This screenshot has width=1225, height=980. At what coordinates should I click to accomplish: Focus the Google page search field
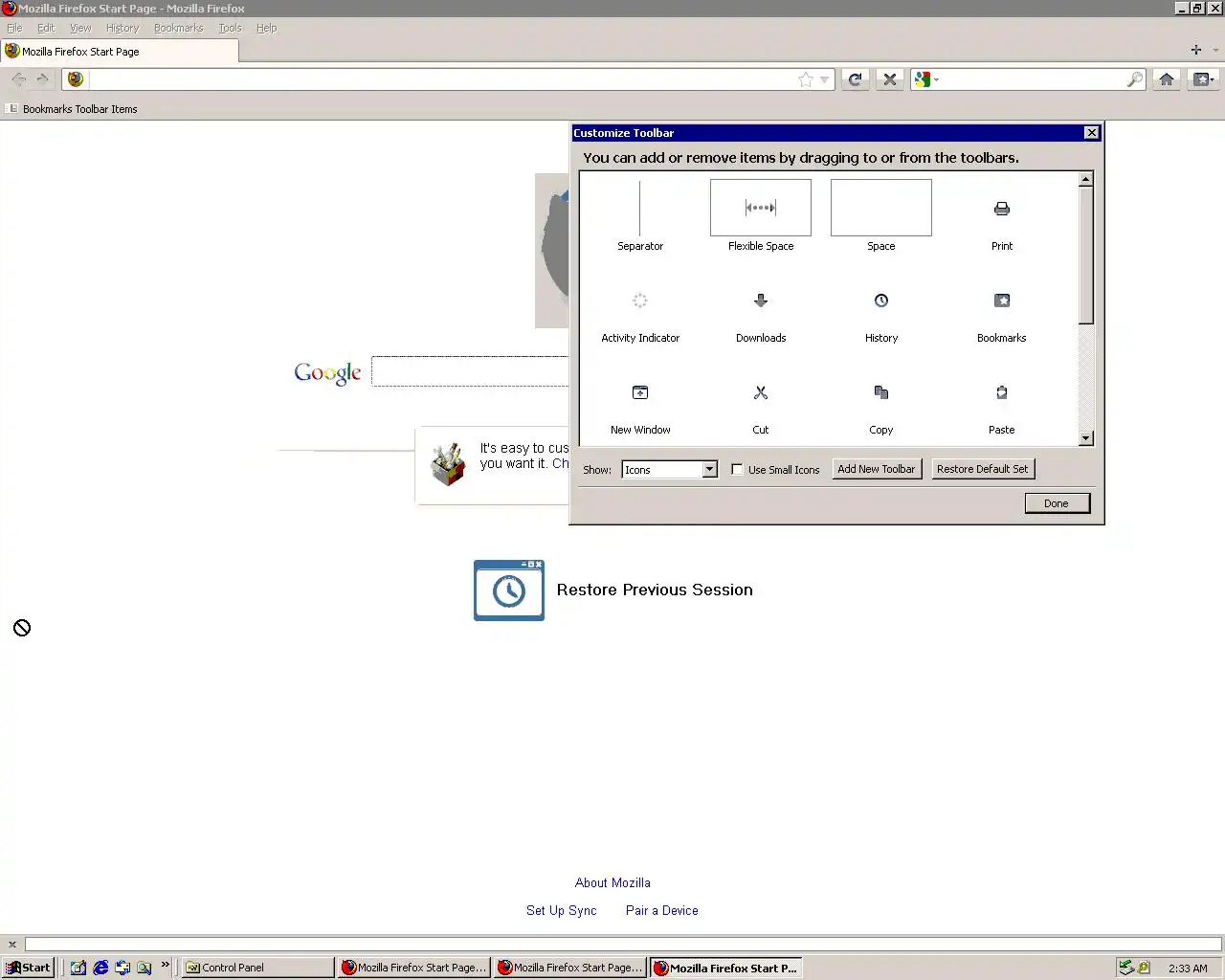[x=471, y=371]
